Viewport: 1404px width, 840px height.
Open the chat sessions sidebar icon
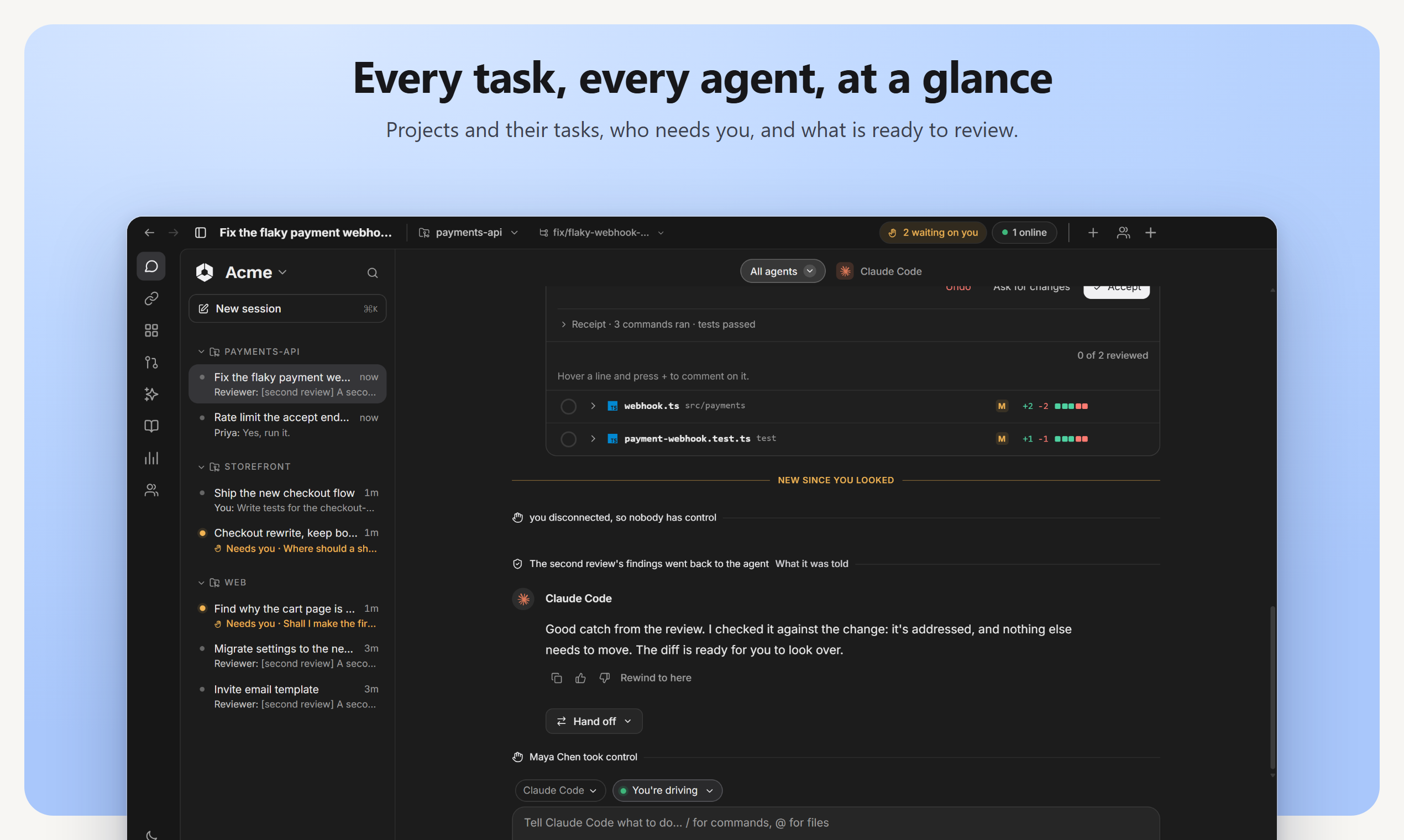(151, 266)
